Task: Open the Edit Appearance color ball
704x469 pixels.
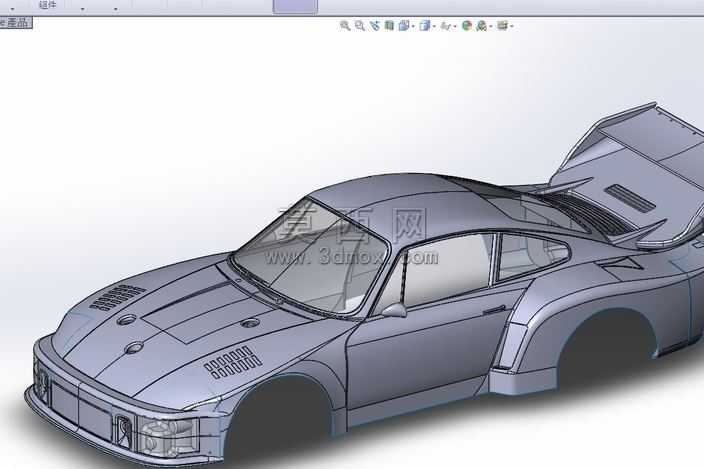Action: pos(467,26)
